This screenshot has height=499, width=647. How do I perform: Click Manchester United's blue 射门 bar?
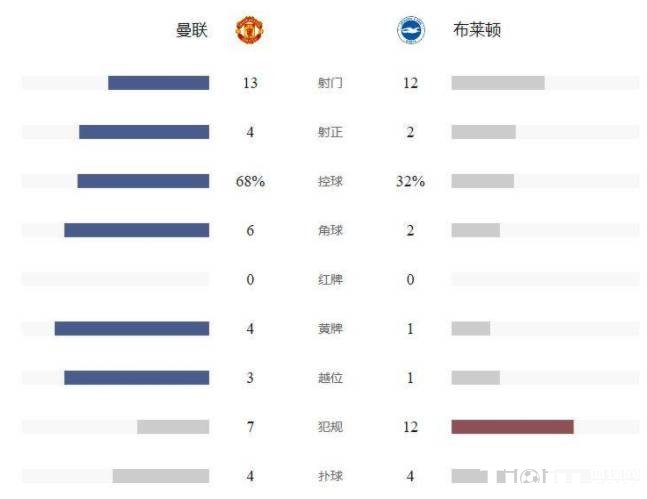click(x=158, y=83)
